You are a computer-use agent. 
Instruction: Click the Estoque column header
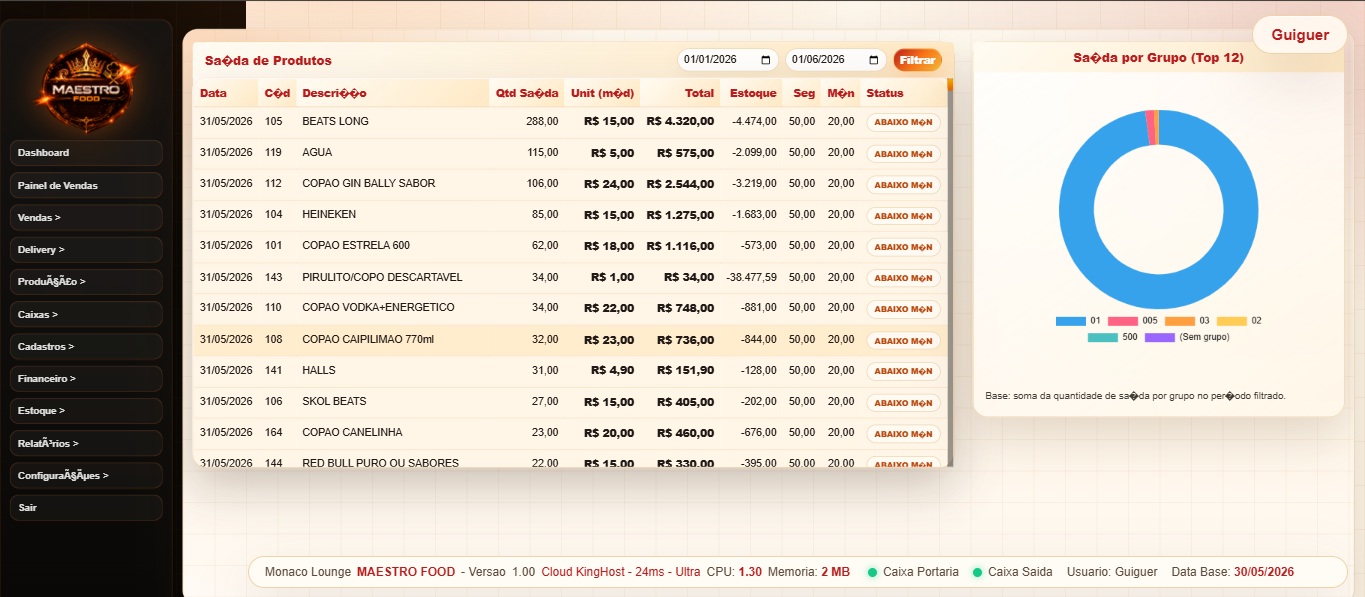click(753, 93)
